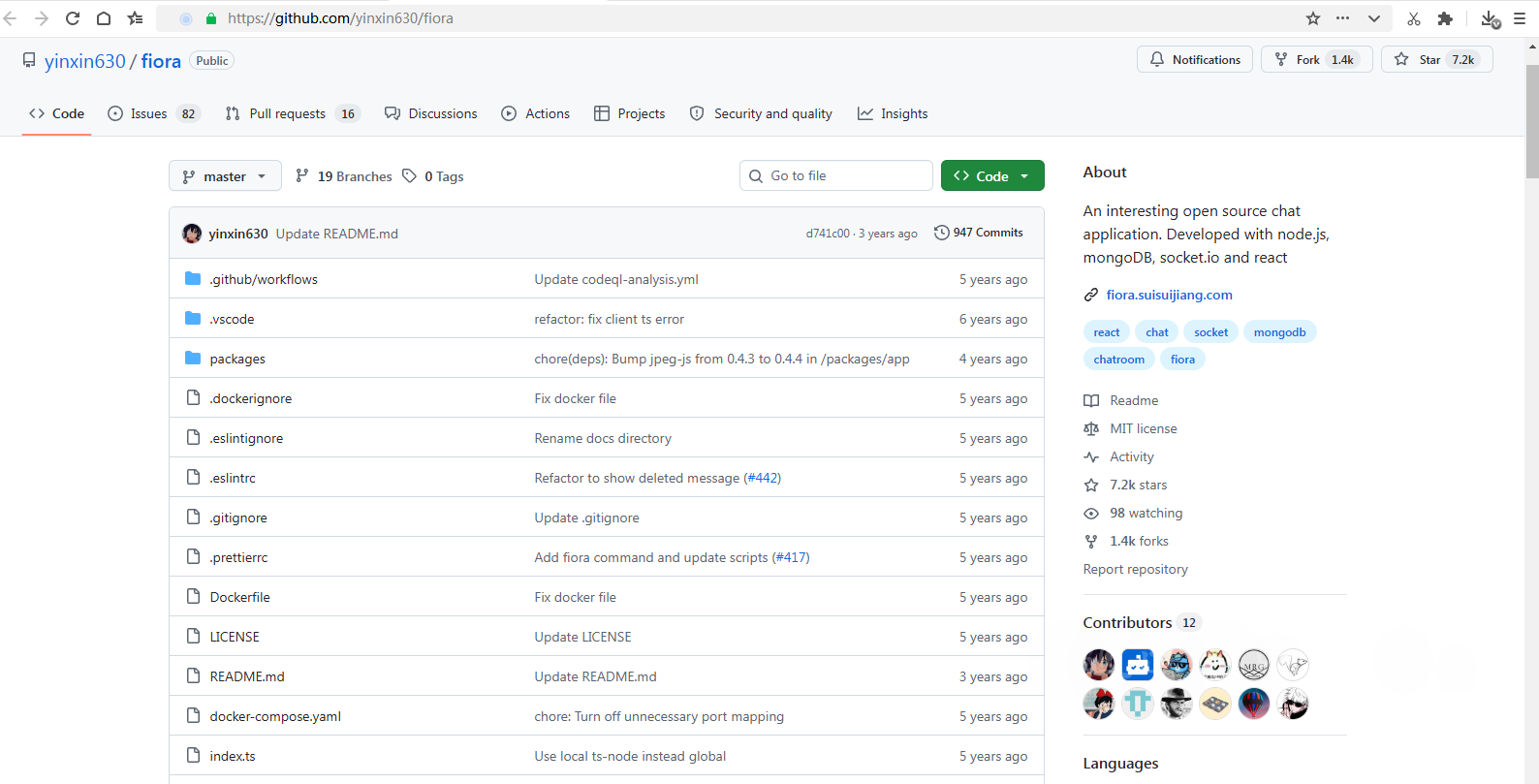Open the browser extensions puzzle icon
This screenshot has height=784, width=1539.
point(1445,18)
